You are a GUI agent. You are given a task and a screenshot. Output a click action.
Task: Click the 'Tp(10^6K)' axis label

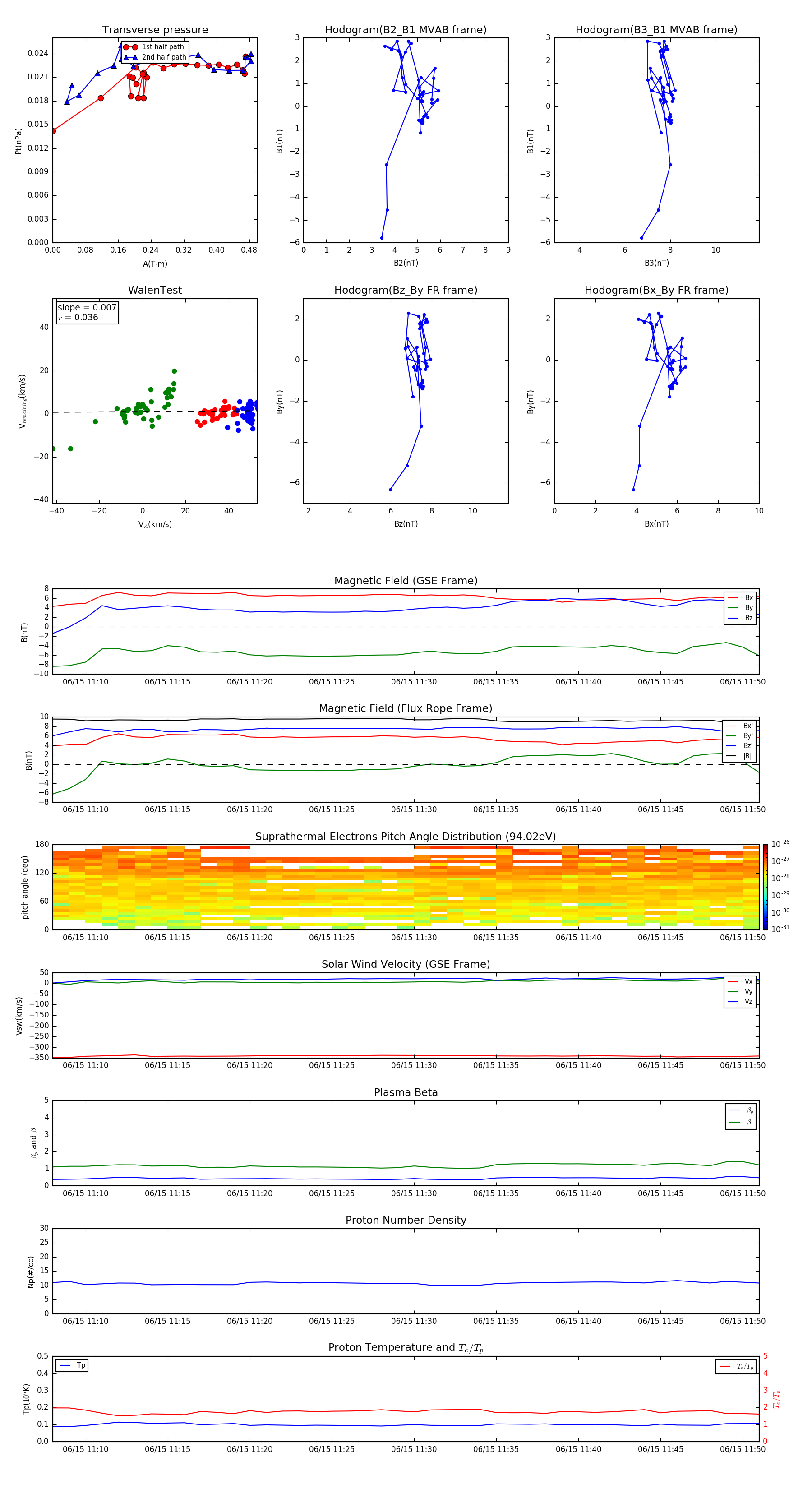pos(26,1399)
